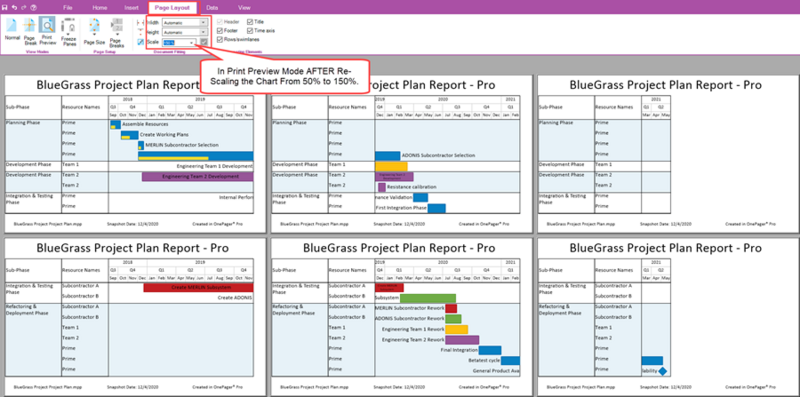Click the ADONIS Subcontractor Selection task label
800x397 pixels.
click(x=438, y=155)
